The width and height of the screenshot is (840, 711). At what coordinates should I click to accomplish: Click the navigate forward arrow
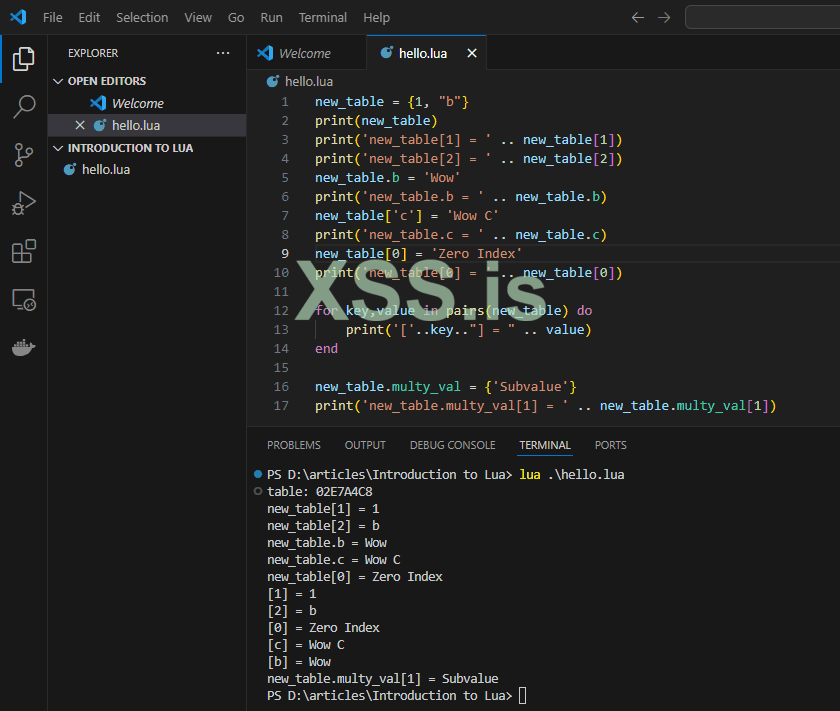point(664,17)
